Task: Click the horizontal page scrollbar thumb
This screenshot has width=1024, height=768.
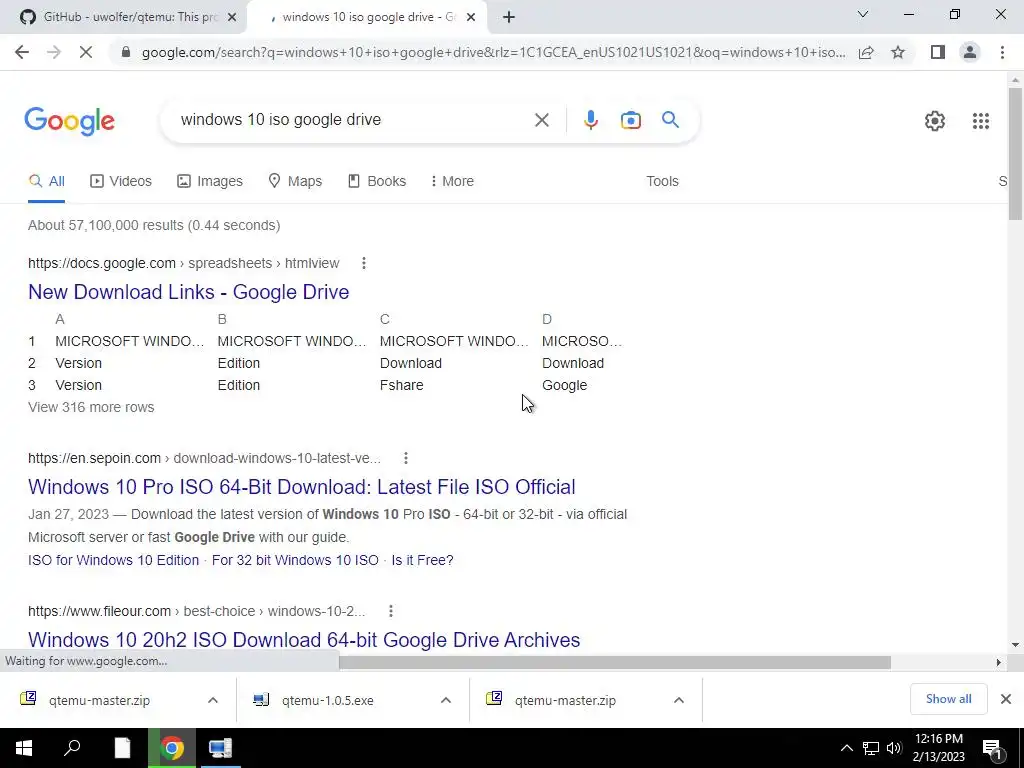Action: pos(615,662)
